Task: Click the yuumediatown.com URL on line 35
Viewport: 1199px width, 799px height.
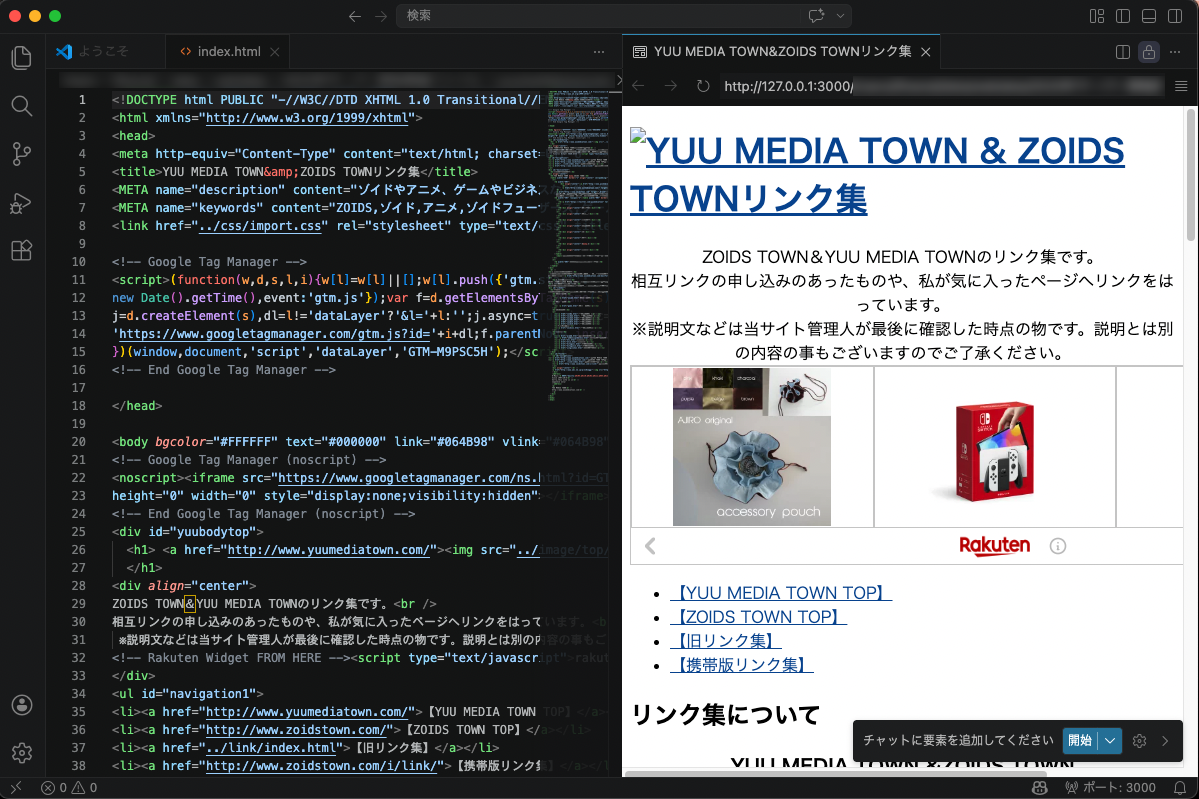Action: (x=307, y=712)
